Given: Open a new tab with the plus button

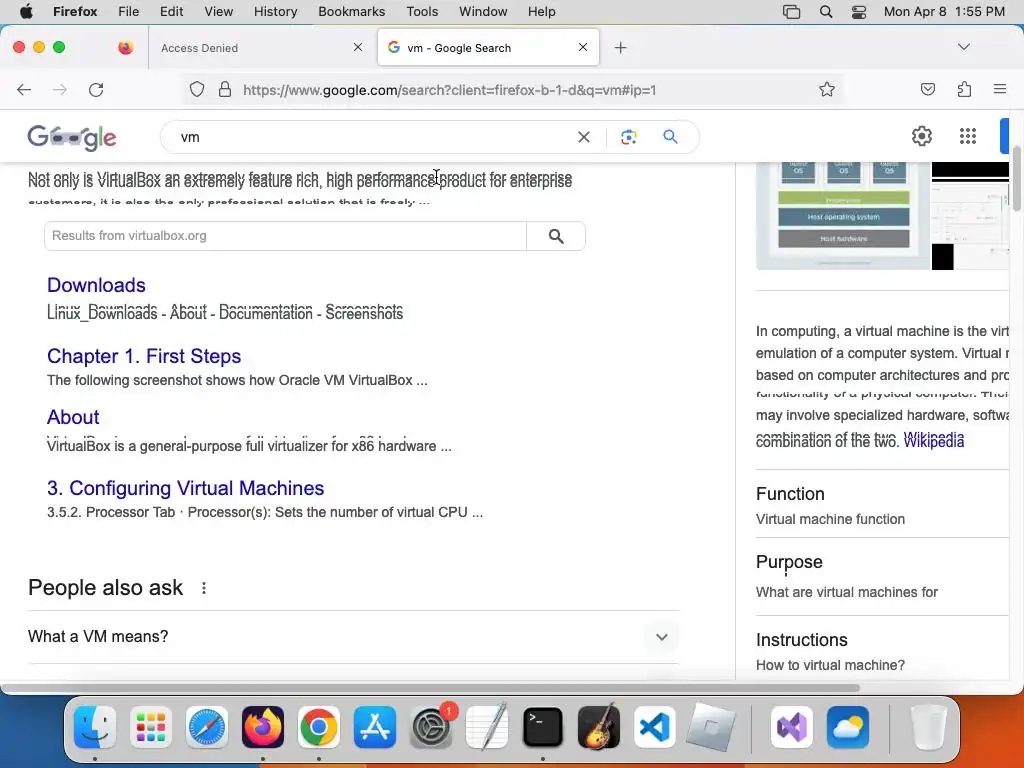Looking at the screenshot, I should coord(620,48).
